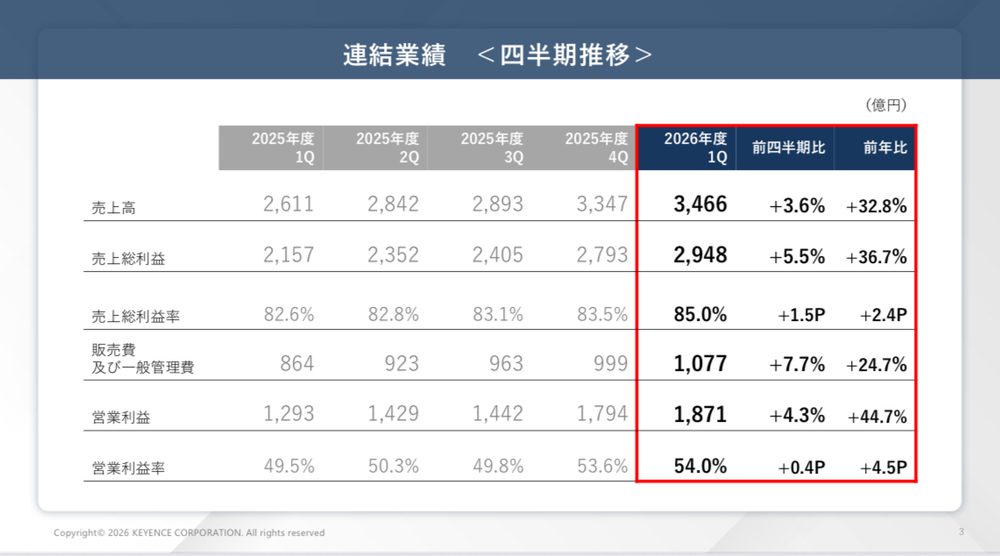
Task: Click the SG&A value 923
Action: click(402, 363)
